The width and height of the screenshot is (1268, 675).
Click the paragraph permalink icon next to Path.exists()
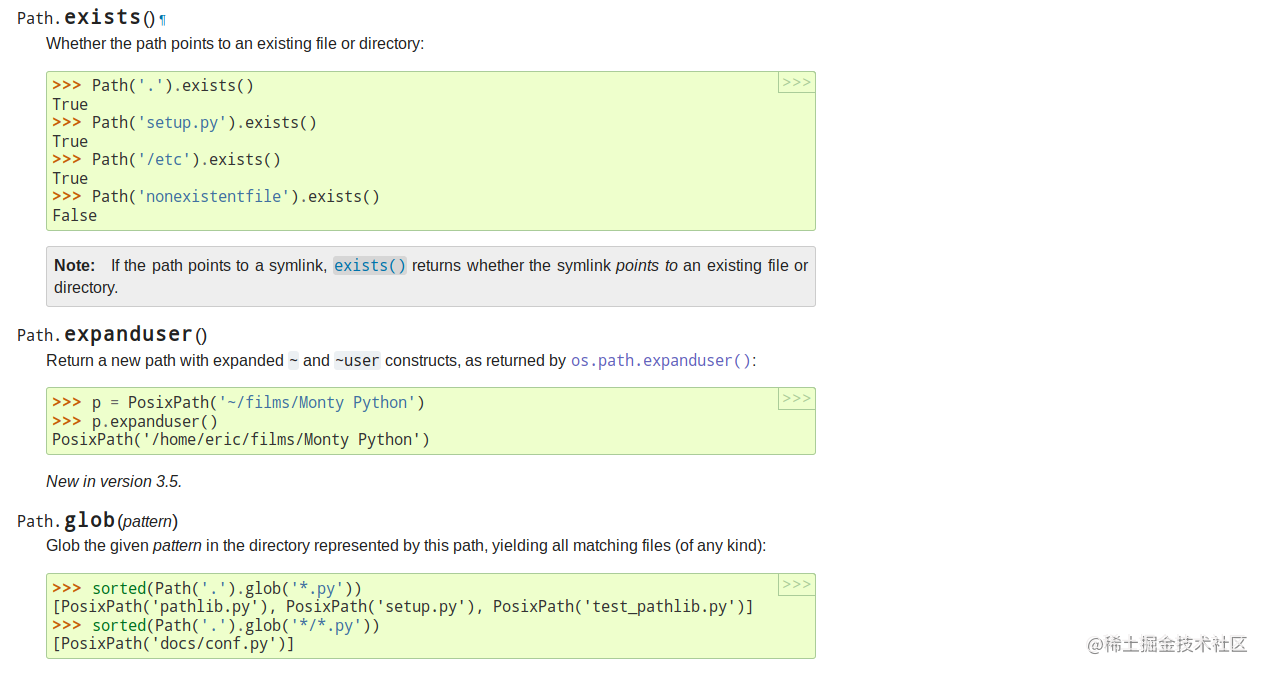pyautogui.click(x=161, y=17)
